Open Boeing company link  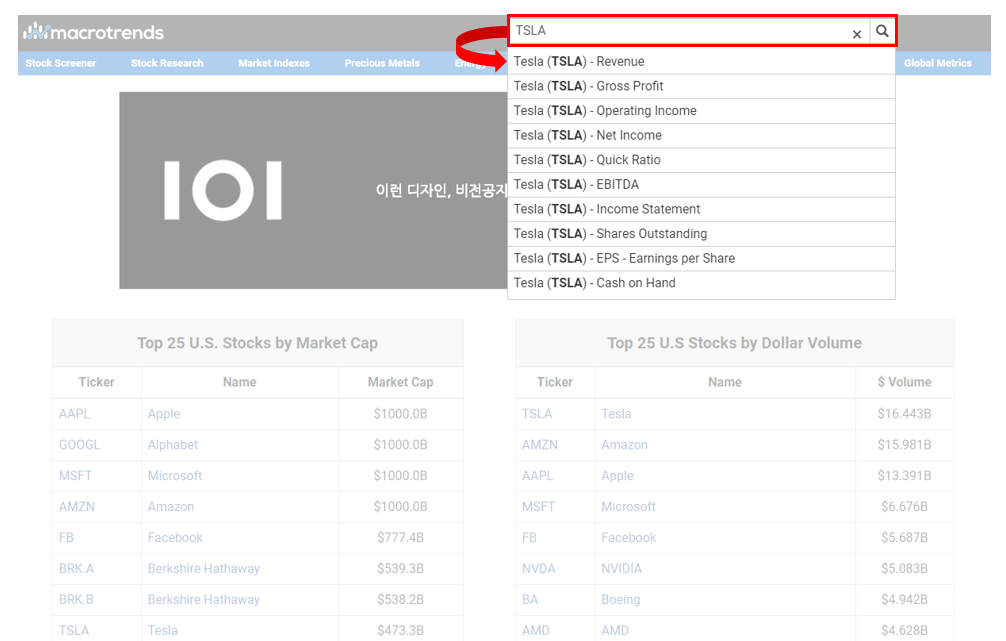(620, 599)
